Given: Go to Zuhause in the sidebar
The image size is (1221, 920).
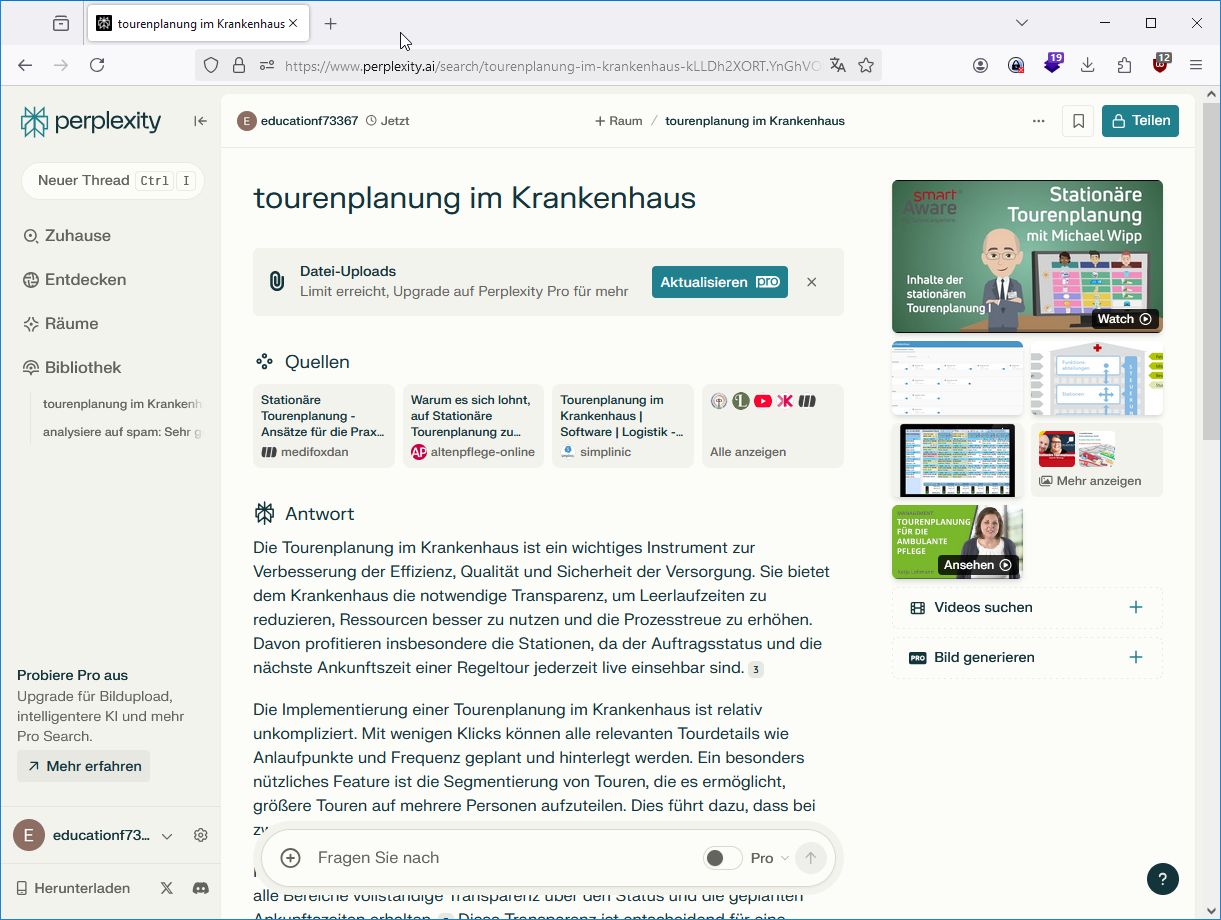Looking at the screenshot, I should tap(66, 236).
